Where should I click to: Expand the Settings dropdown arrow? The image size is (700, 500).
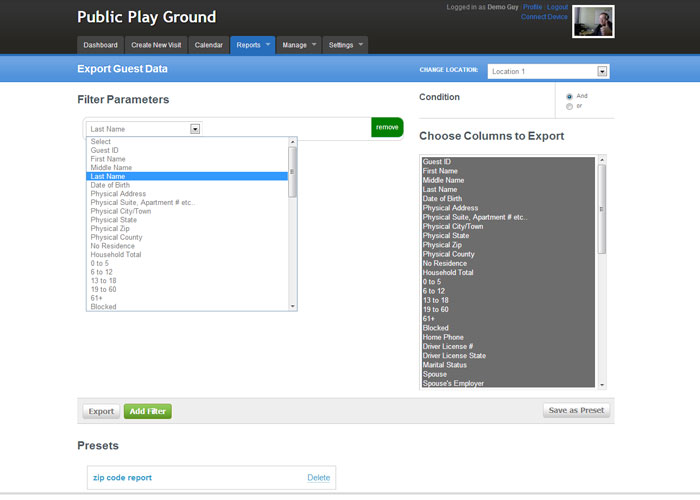(361, 45)
